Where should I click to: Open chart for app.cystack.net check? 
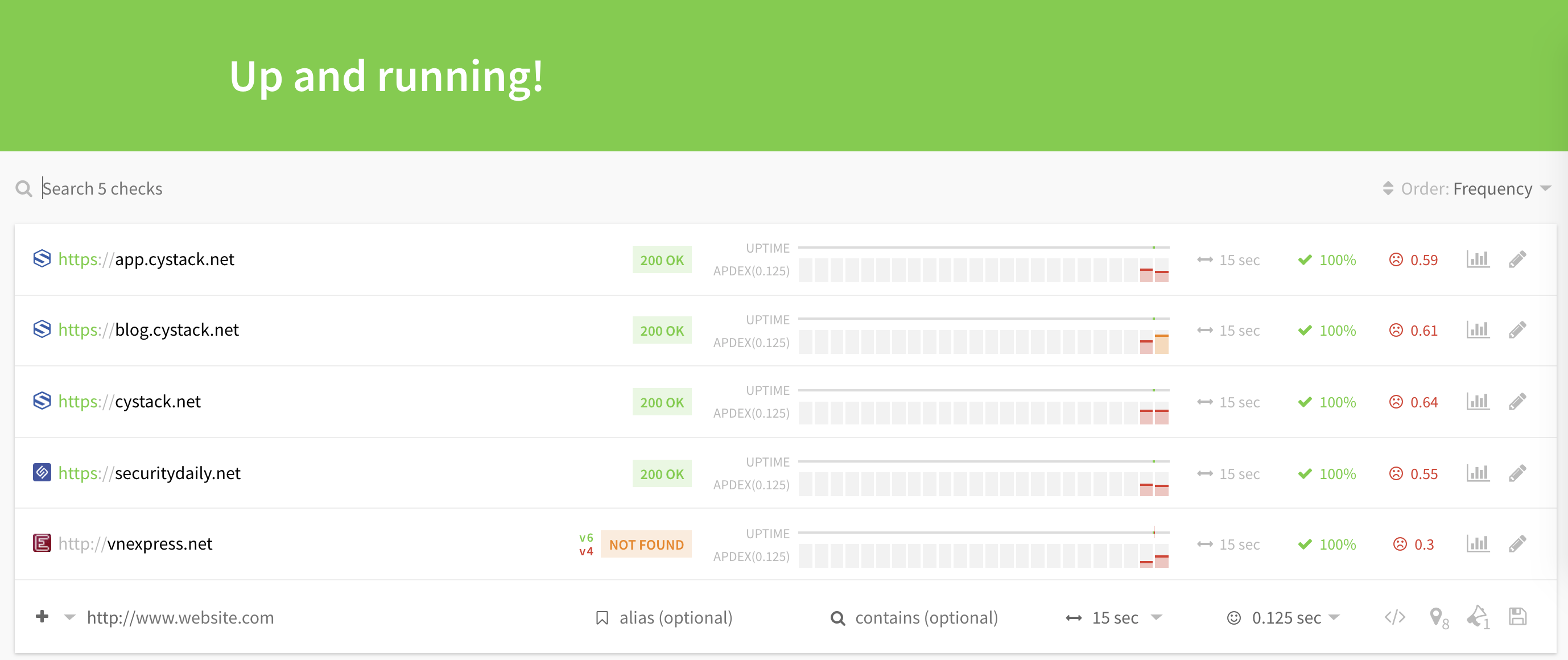pos(1478,259)
